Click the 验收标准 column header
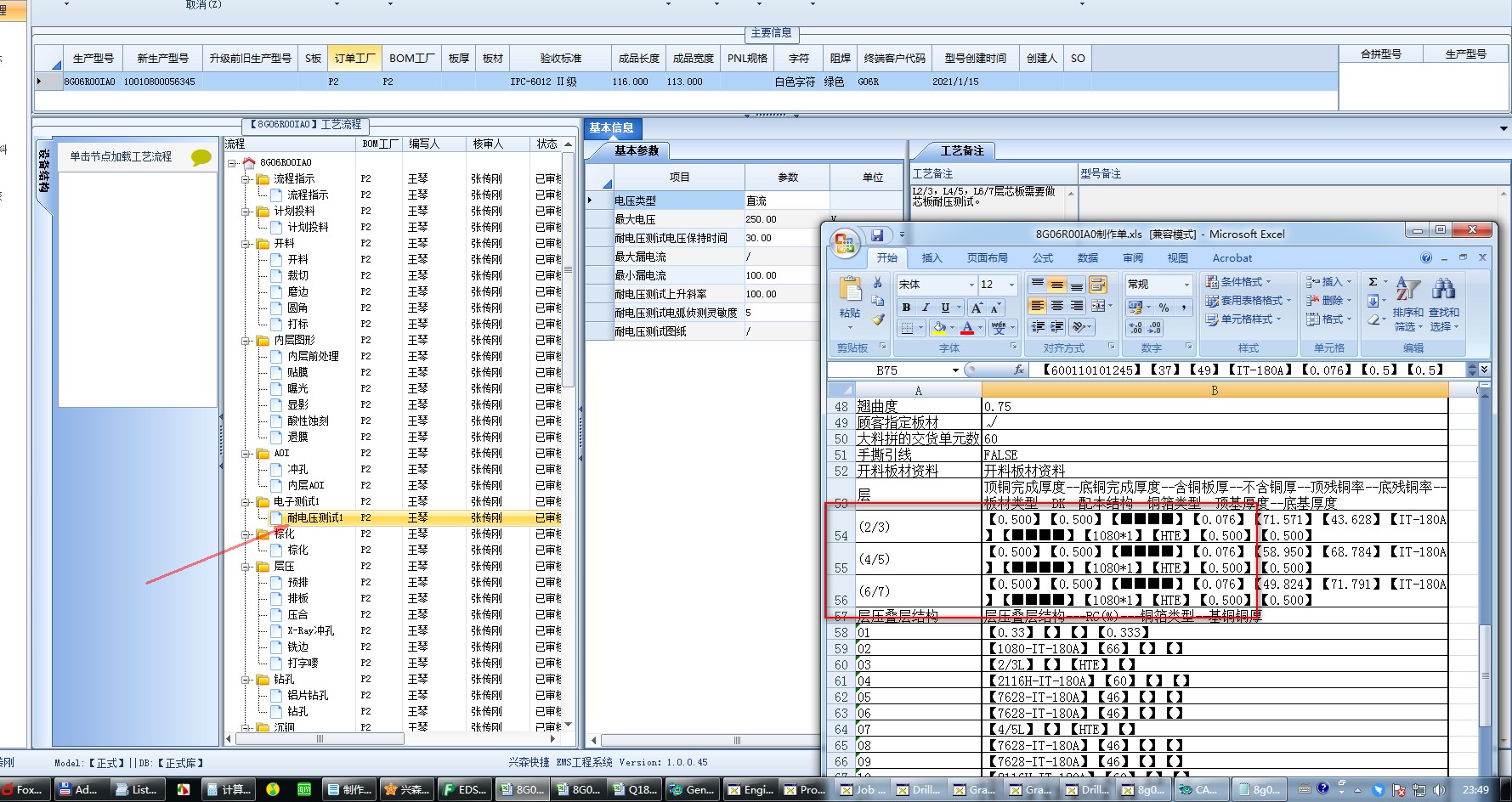1512x802 pixels. point(561,59)
